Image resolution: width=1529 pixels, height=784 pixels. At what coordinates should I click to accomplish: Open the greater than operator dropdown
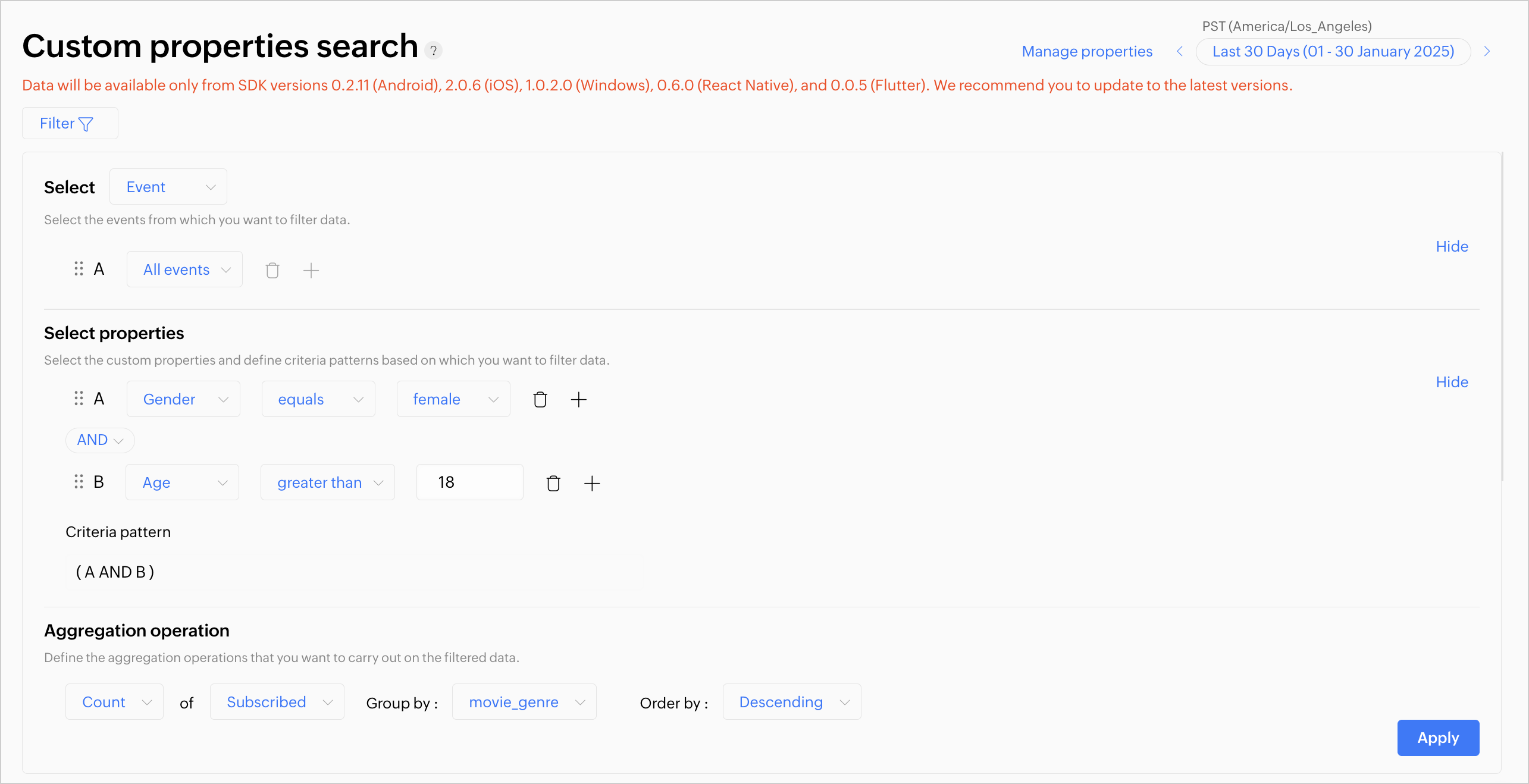click(x=328, y=482)
